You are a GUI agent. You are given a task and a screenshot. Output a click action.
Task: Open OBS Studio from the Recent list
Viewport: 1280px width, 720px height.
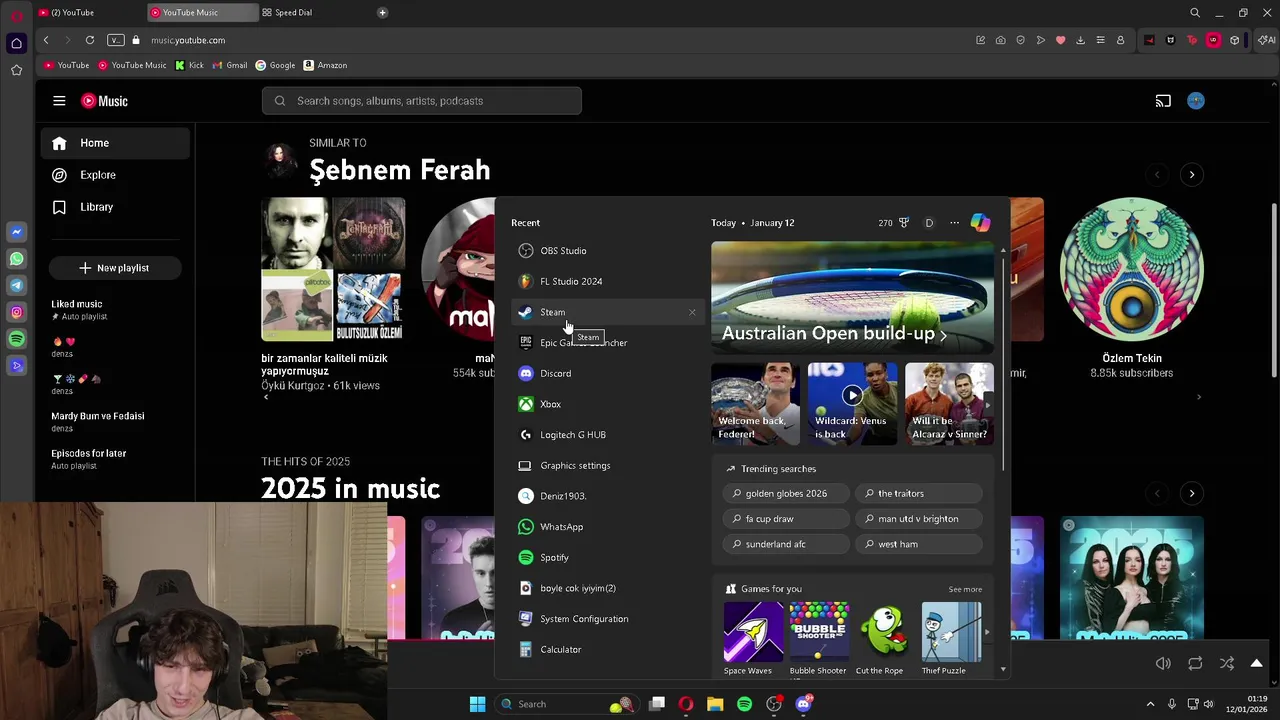(x=607, y=251)
